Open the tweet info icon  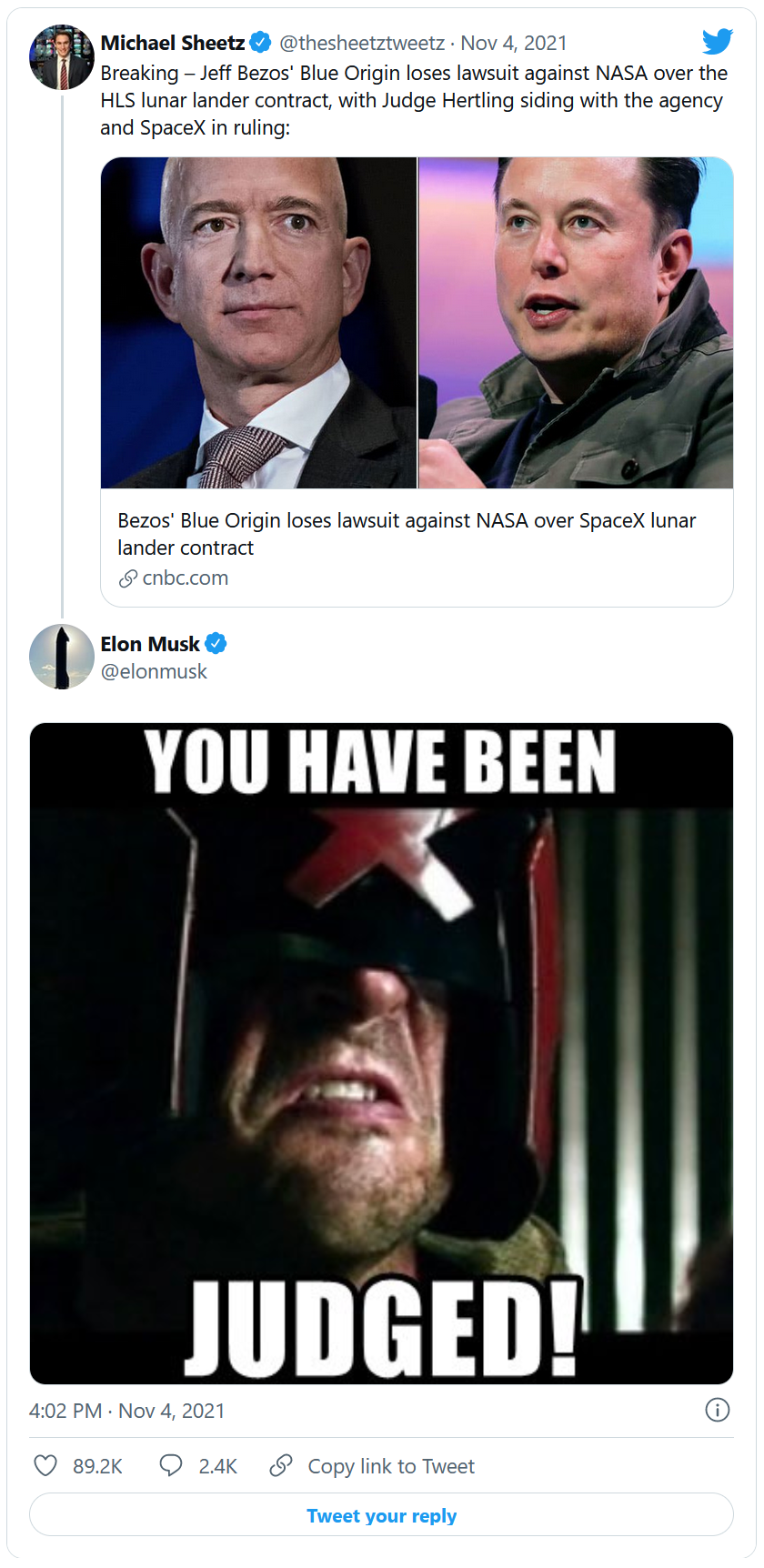click(x=717, y=1410)
